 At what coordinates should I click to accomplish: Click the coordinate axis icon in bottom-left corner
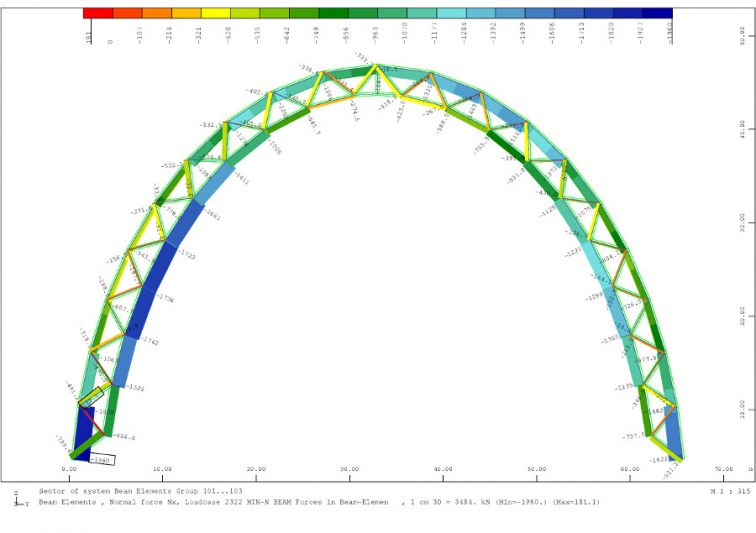16,497
